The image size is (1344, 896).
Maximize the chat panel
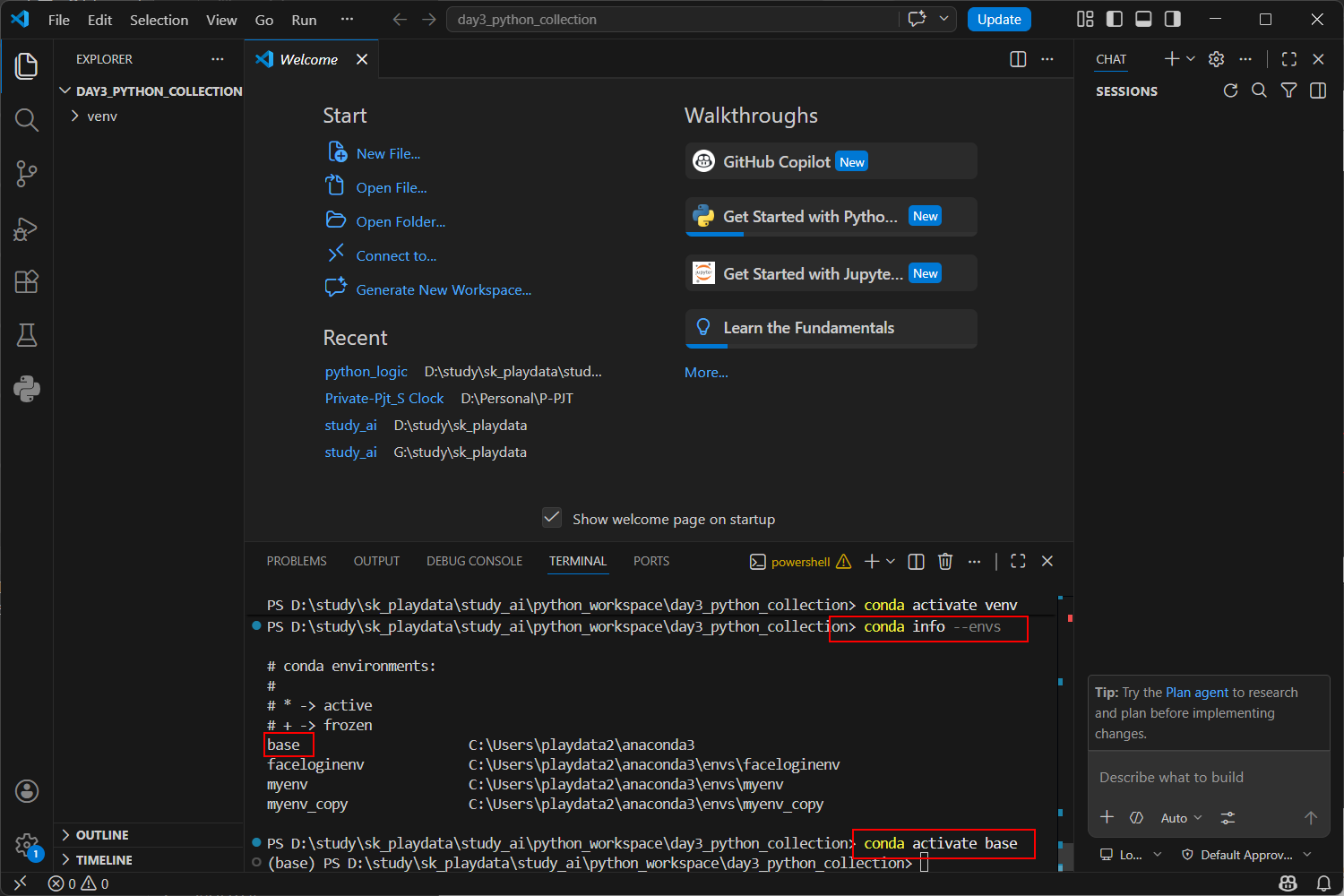1289,59
